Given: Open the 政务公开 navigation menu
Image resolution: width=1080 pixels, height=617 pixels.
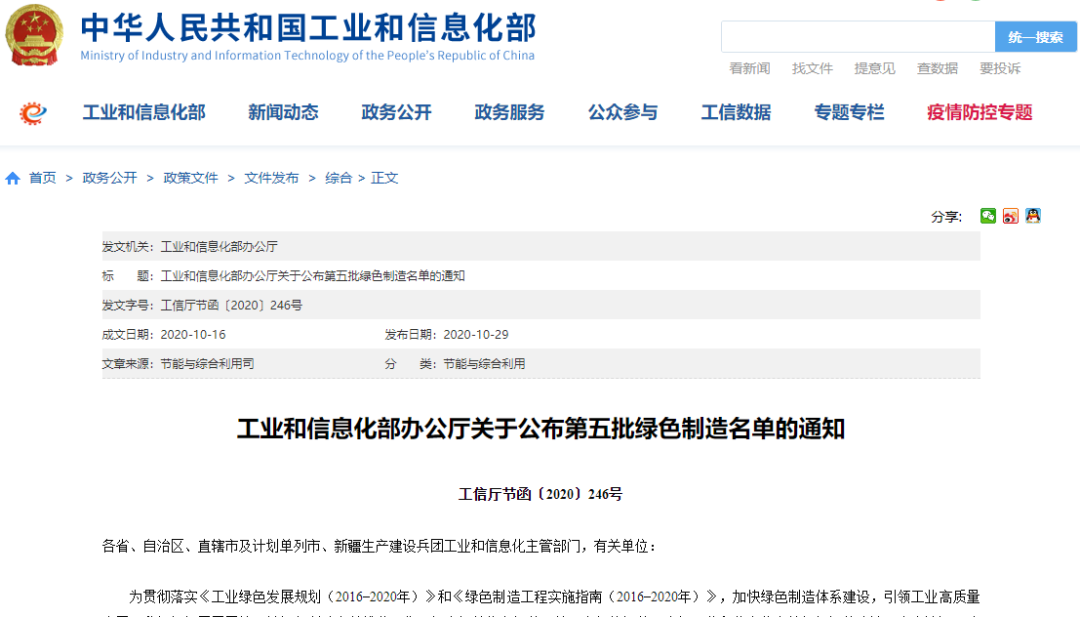Looking at the screenshot, I should coord(396,113).
